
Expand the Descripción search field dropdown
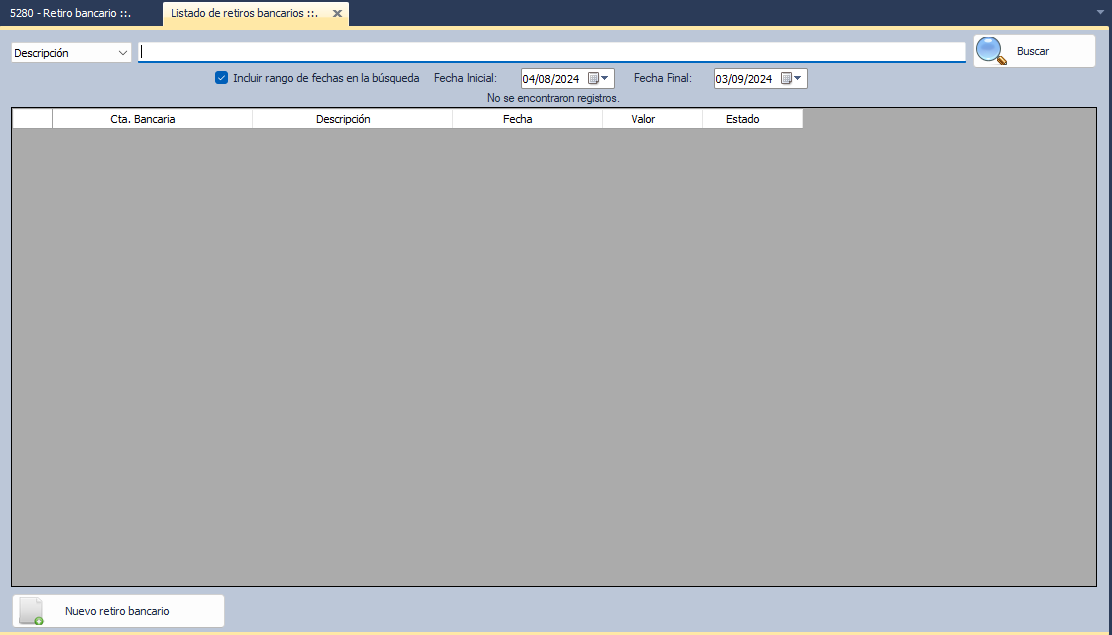click(122, 53)
